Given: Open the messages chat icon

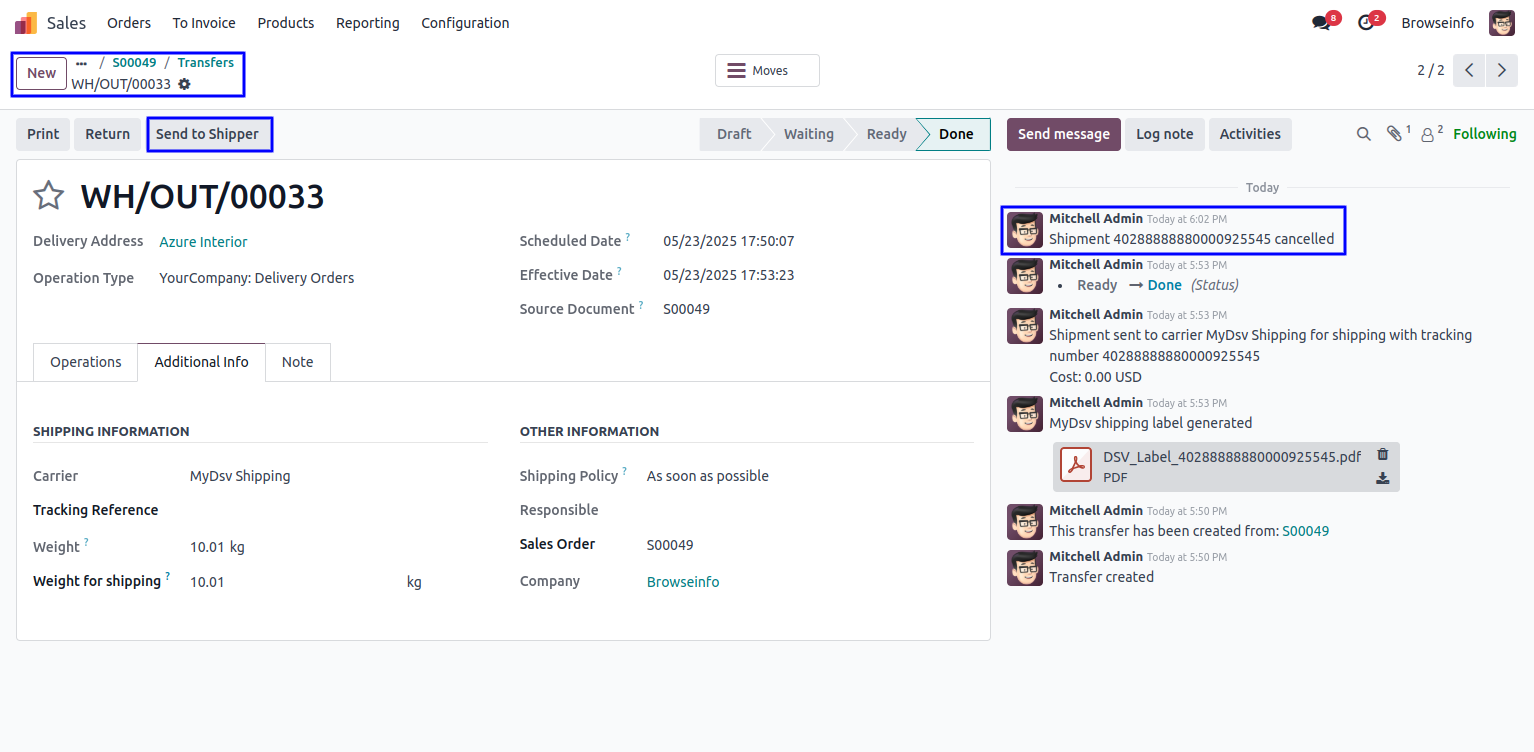Looking at the screenshot, I should (x=1321, y=23).
